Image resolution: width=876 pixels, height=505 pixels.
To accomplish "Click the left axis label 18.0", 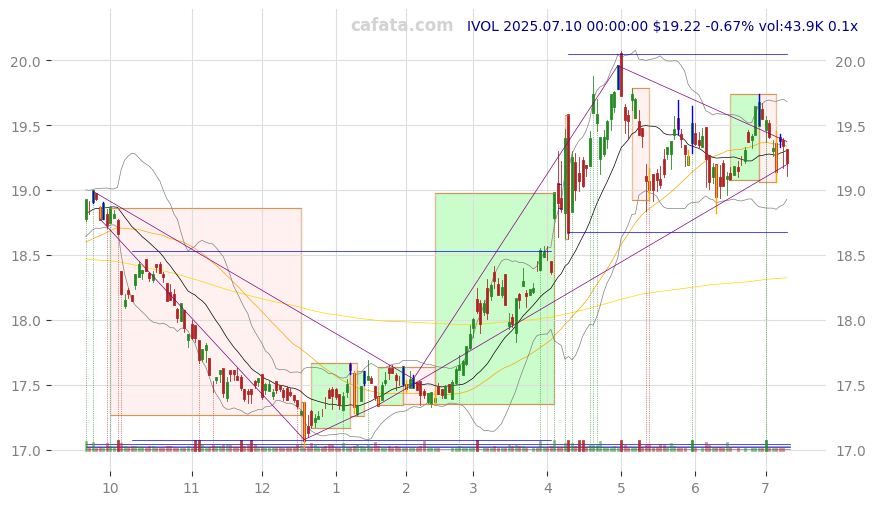I will pos(25,322).
